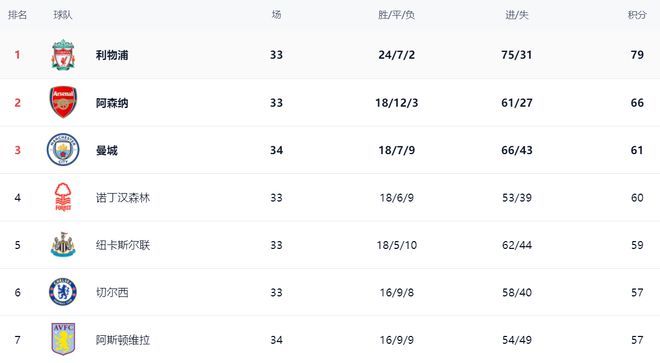Select the Nottingham Forest tree logo
Viewport: 660px width, 363px height.
point(63,197)
